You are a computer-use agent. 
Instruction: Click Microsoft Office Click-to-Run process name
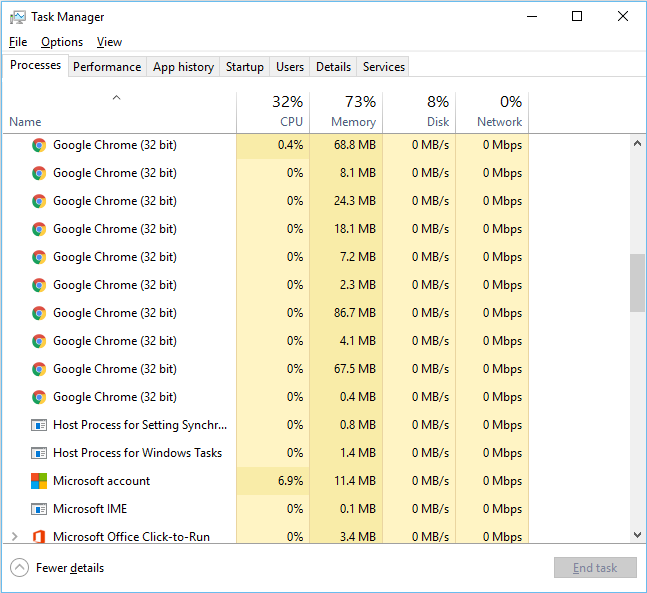point(131,536)
